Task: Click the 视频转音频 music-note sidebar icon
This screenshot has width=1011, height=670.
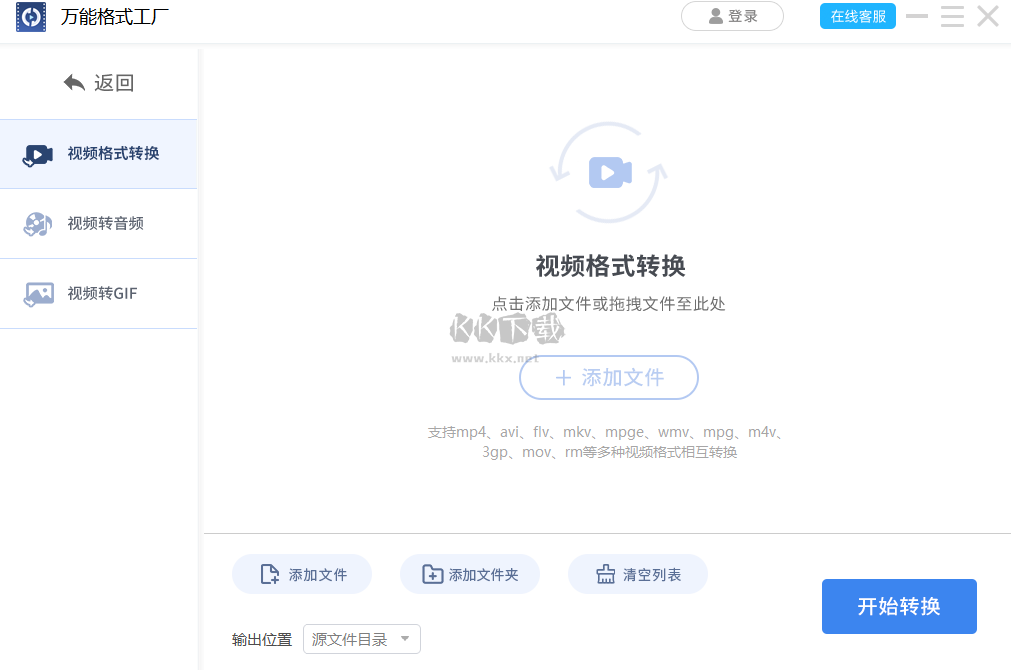Action: (x=37, y=224)
